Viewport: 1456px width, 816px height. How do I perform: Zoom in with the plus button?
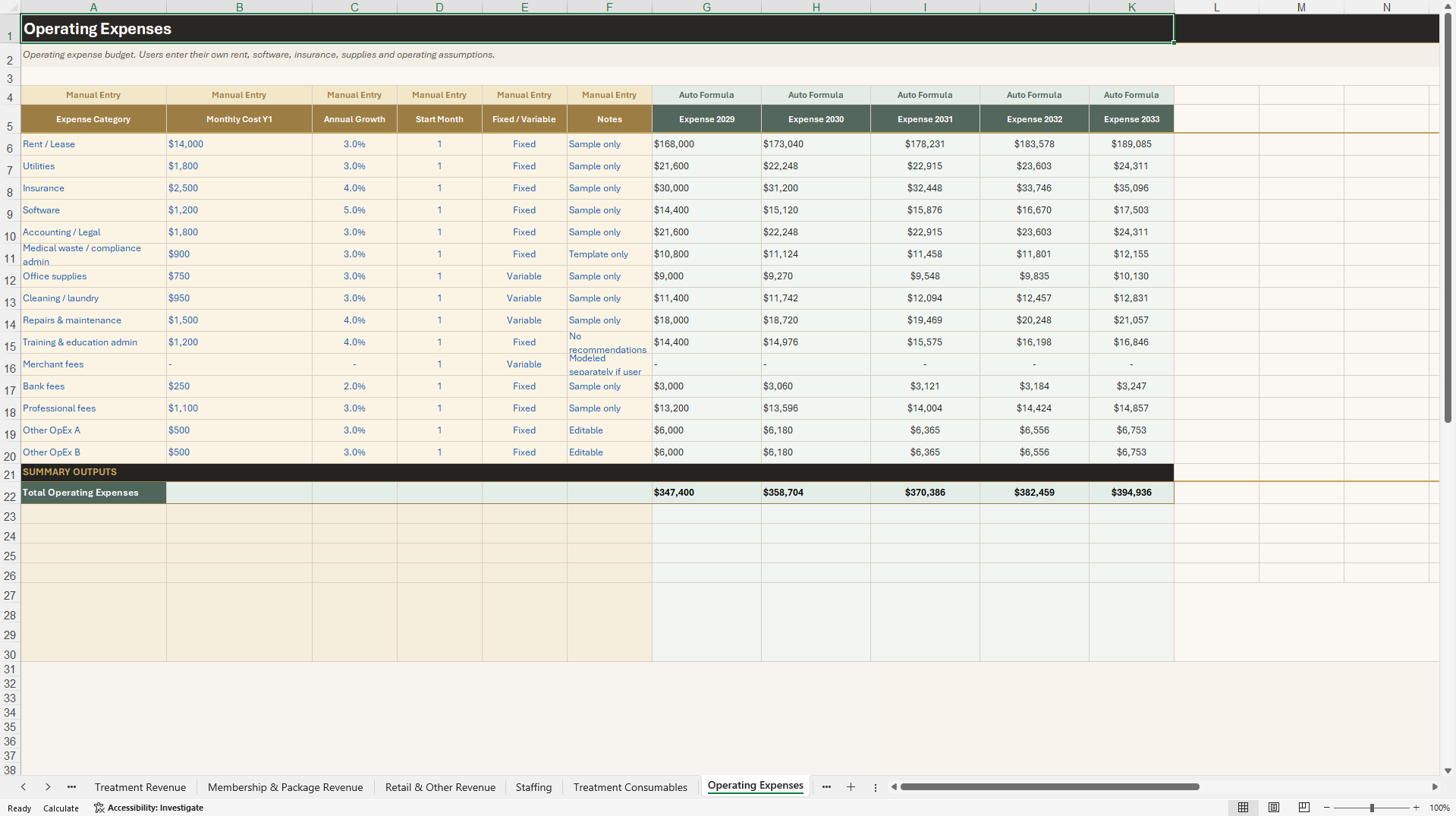pos(1416,808)
